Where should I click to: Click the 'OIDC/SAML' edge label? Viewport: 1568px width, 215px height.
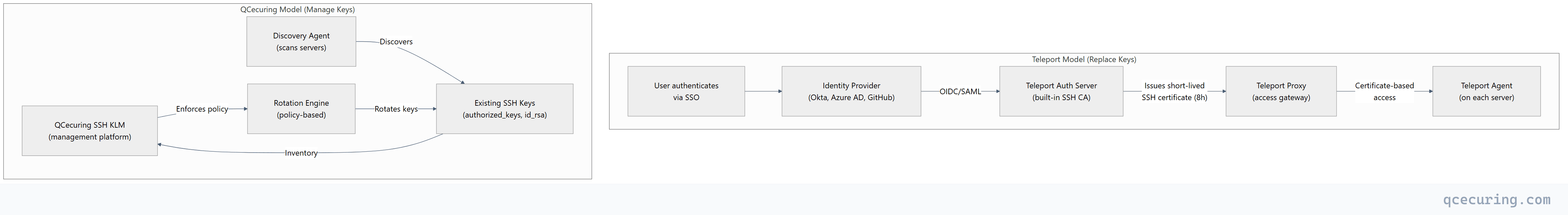tap(960, 92)
